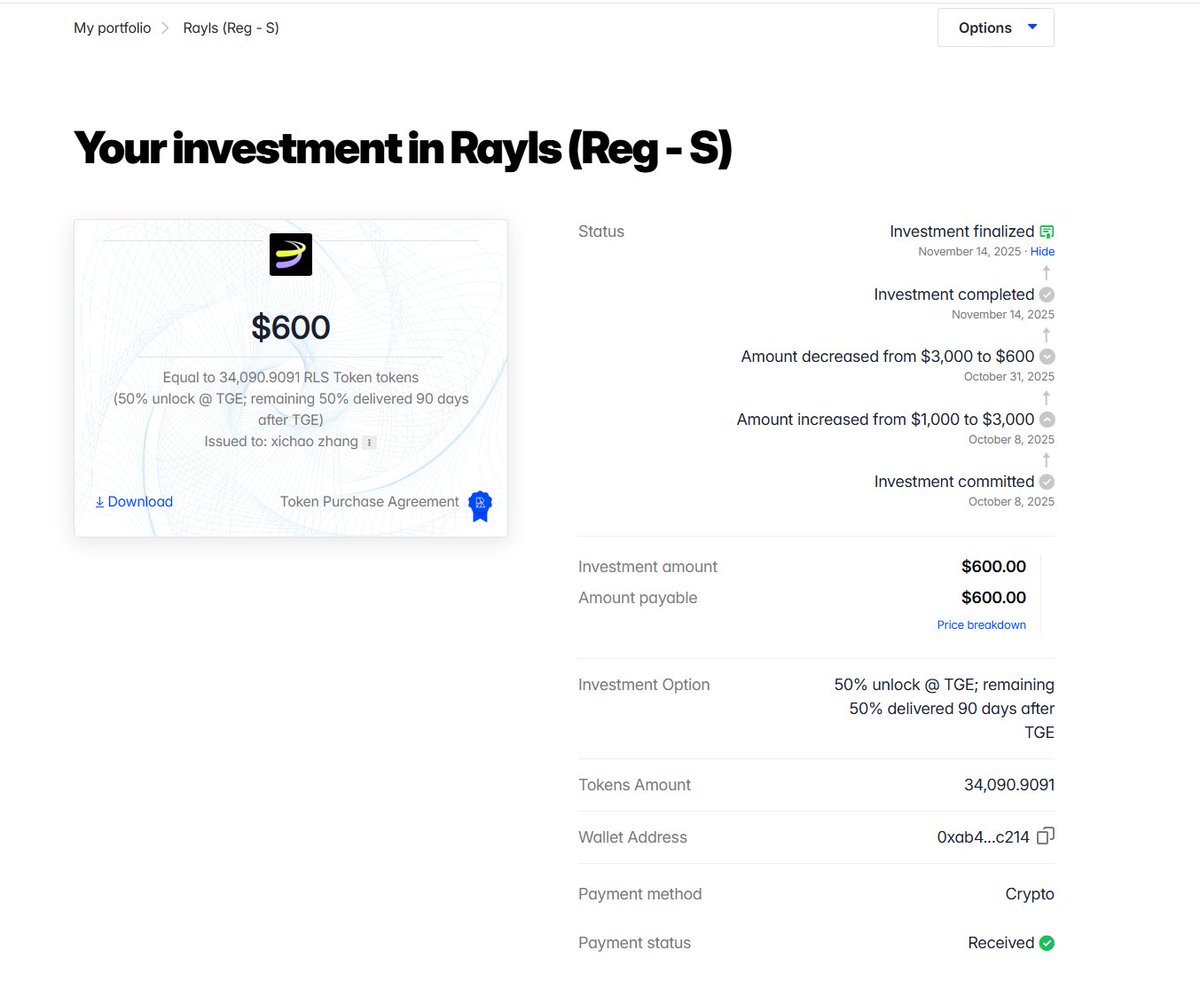Hide the status history

click(x=1042, y=252)
